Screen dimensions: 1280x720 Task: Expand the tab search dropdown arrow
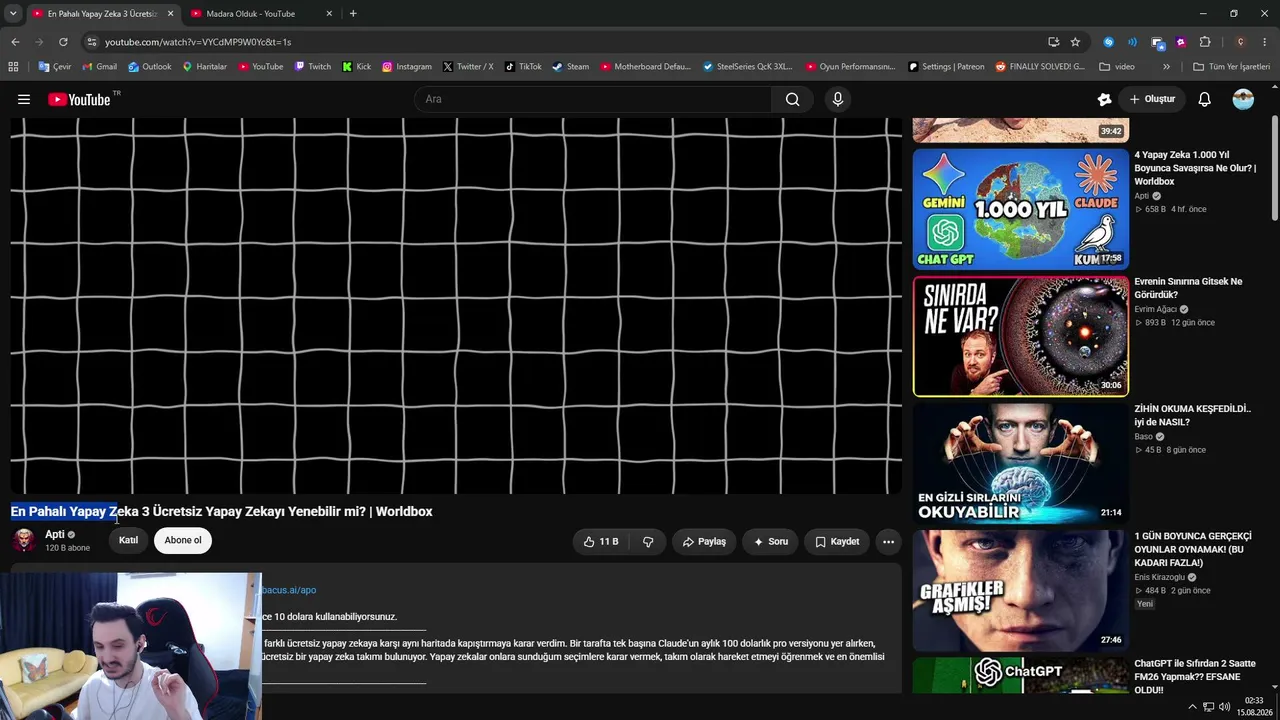13,14
